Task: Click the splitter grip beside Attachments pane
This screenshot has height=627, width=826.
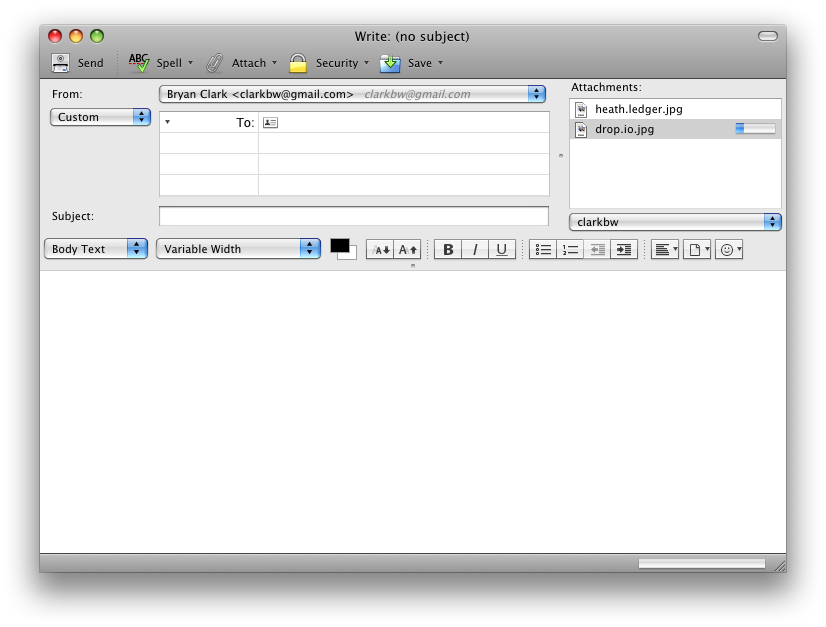Action: pyautogui.click(x=560, y=155)
